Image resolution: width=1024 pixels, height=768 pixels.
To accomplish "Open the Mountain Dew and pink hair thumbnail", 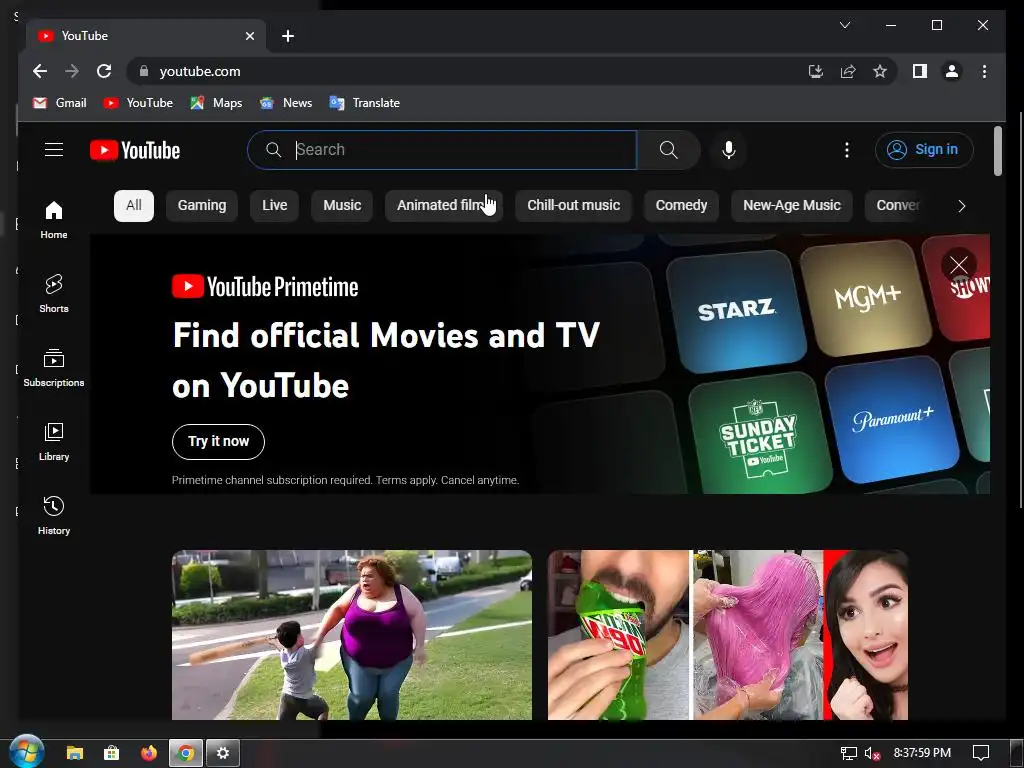I will (728, 635).
